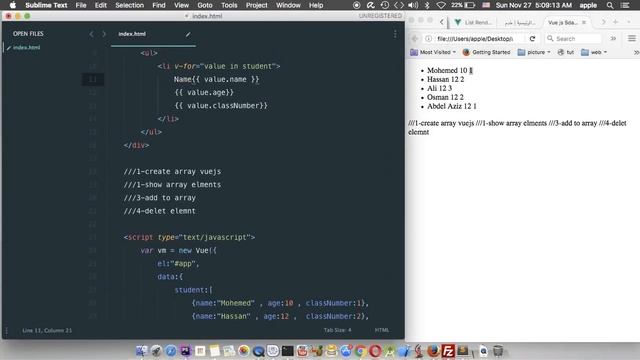Expand the Most Visited bookmarks dropdown
Image resolution: width=640 pixels, height=360 pixels.
click(434, 52)
